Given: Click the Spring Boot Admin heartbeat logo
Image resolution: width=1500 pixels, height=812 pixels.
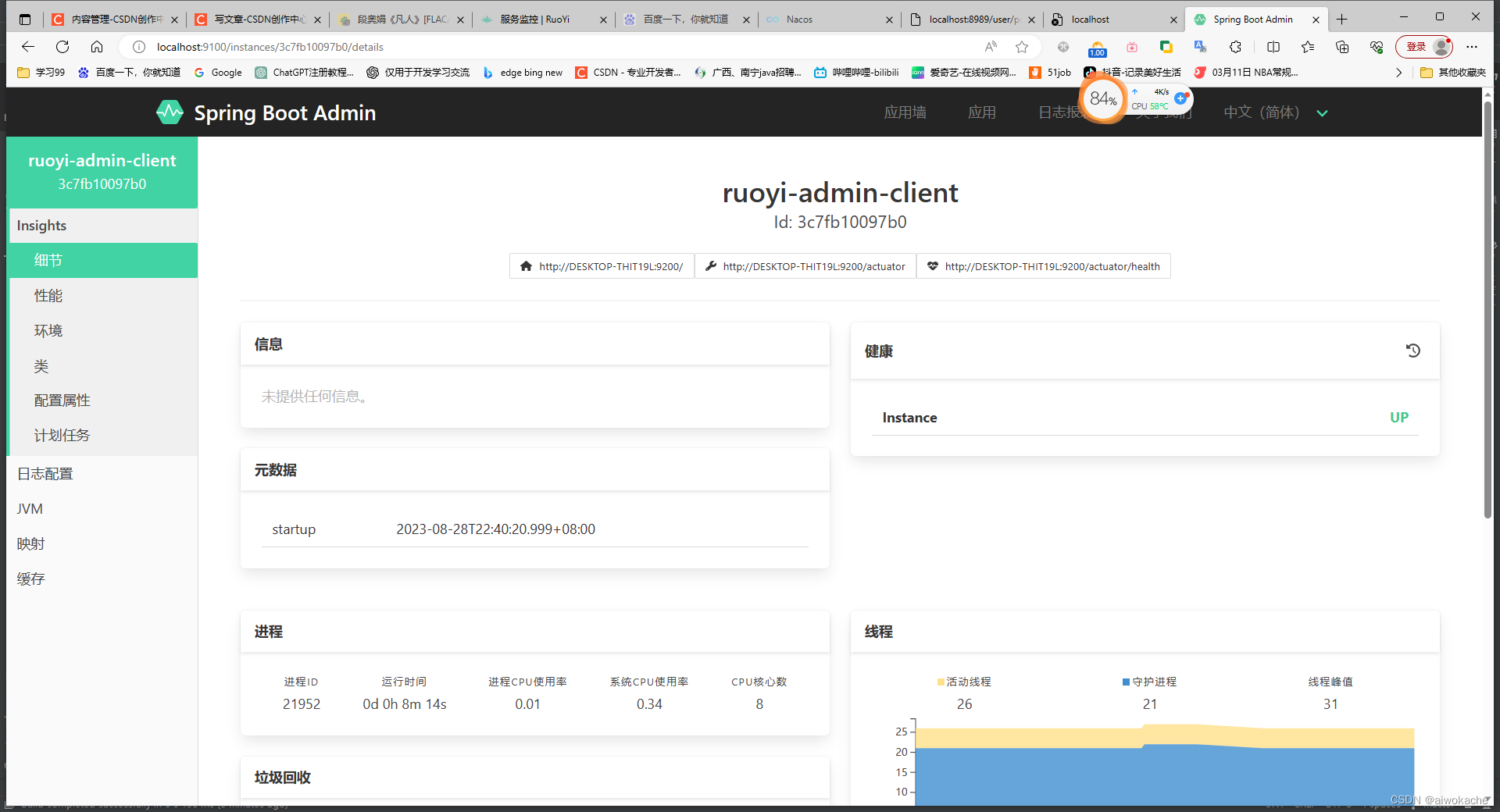Looking at the screenshot, I should [x=170, y=112].
